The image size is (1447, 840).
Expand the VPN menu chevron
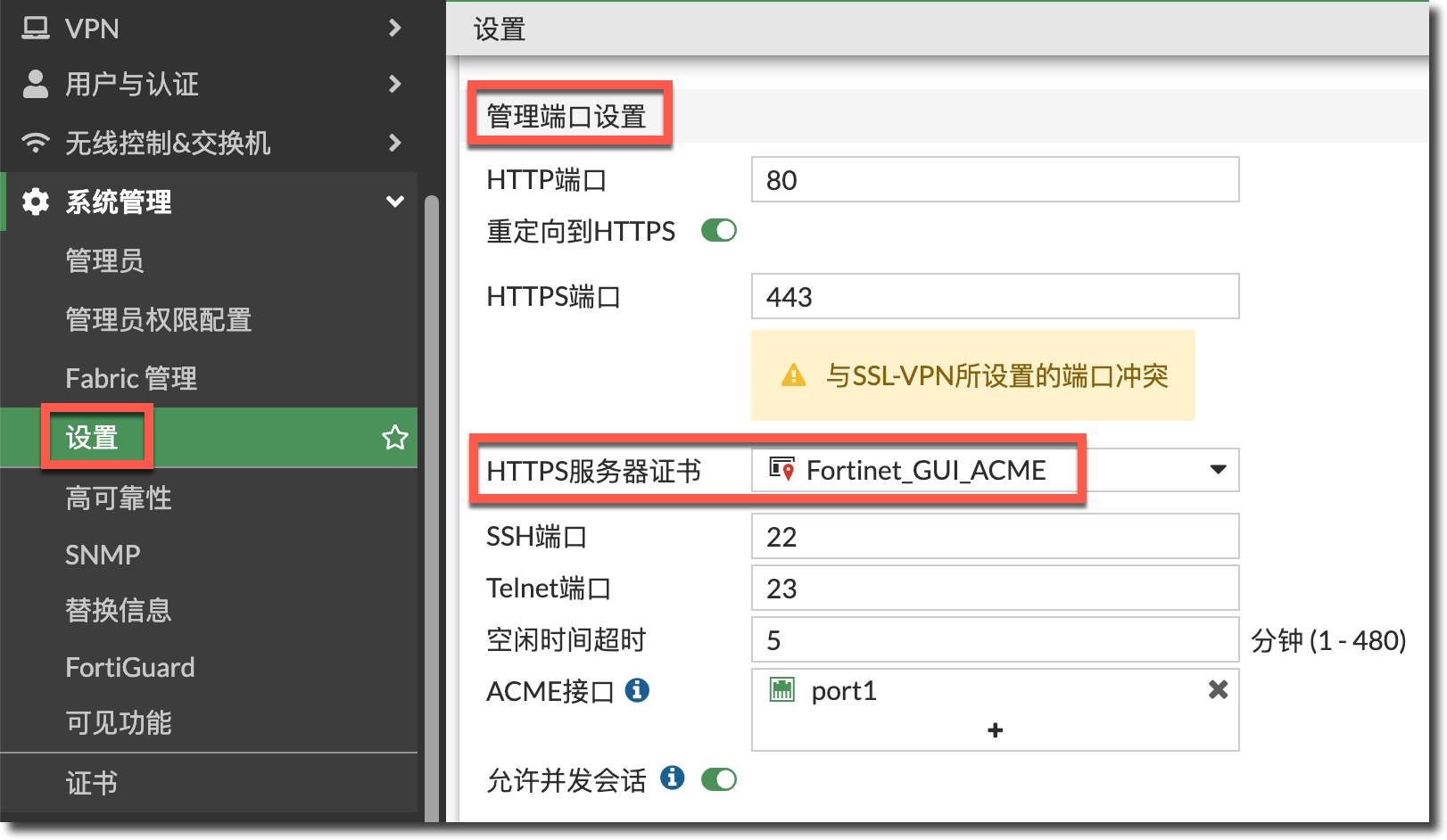pyautogui.click(x=394, y=29)
